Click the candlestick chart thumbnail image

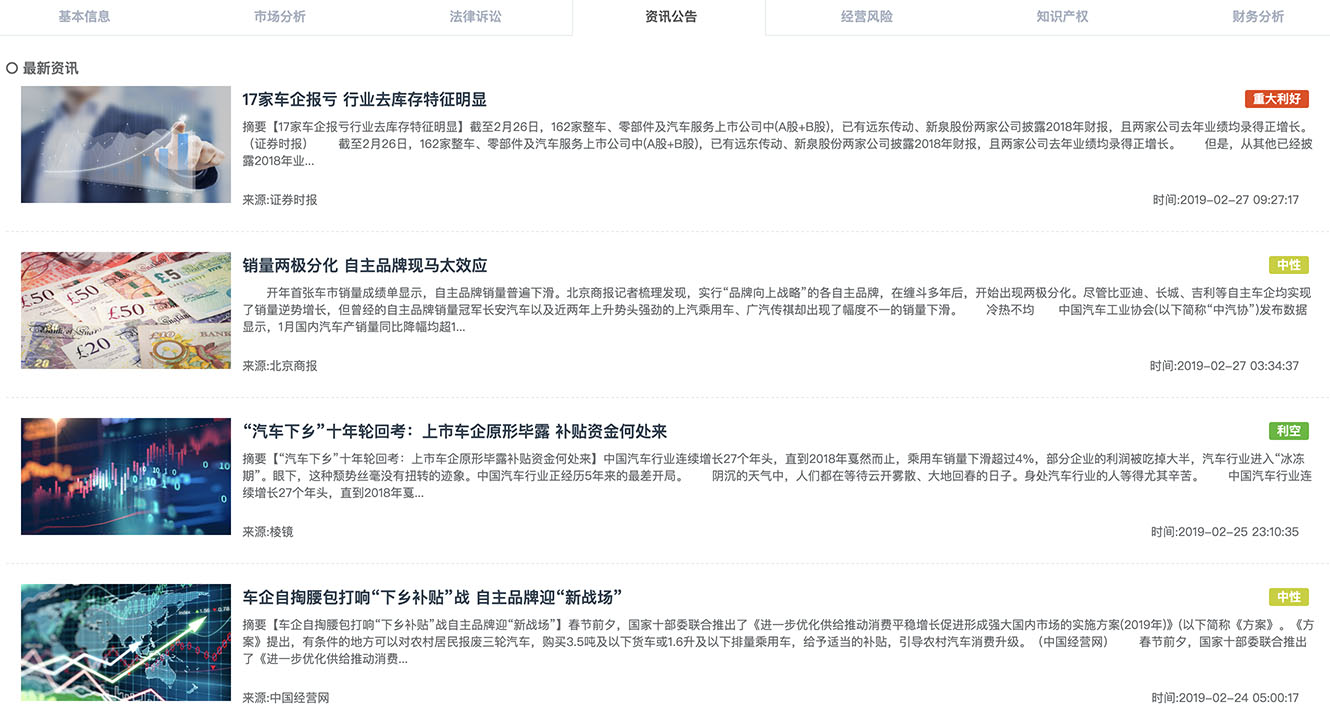[126, 476]
